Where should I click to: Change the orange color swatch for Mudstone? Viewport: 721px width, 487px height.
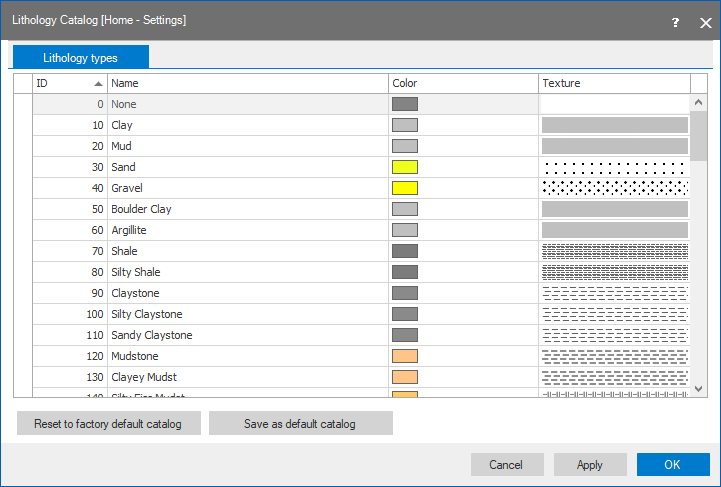point(405,356)
